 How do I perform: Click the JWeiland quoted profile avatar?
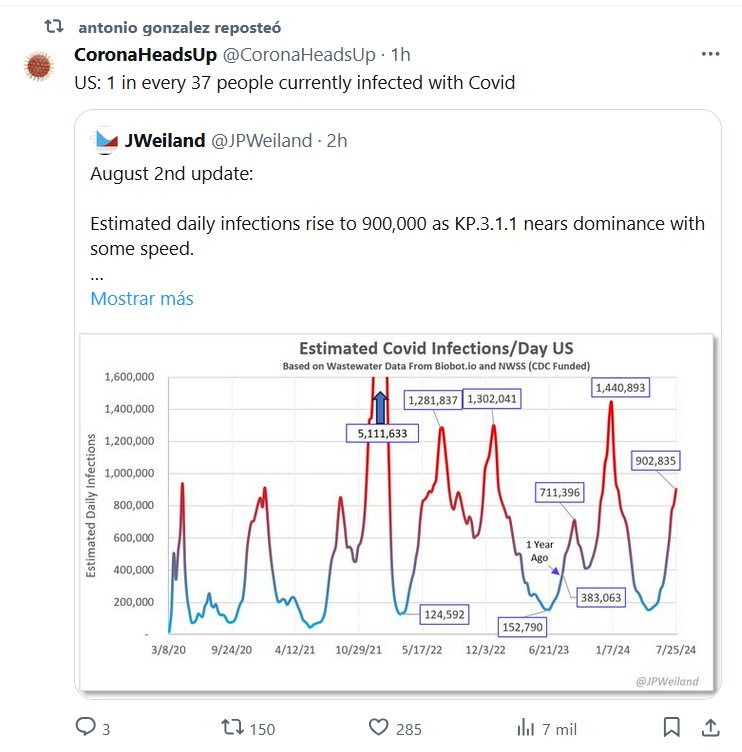(104, 141)
